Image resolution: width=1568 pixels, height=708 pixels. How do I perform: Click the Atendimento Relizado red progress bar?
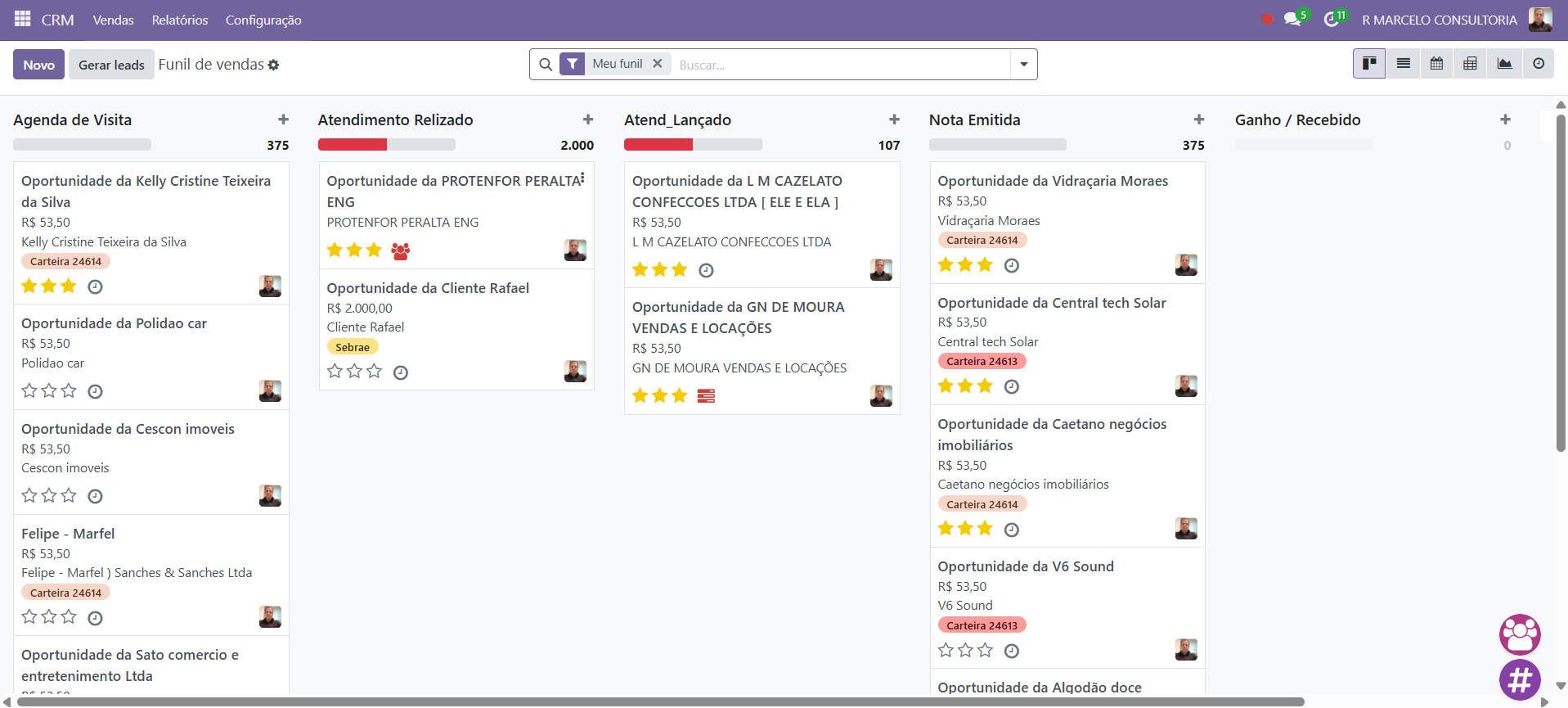pyautogui.click(x=352, y=145)
